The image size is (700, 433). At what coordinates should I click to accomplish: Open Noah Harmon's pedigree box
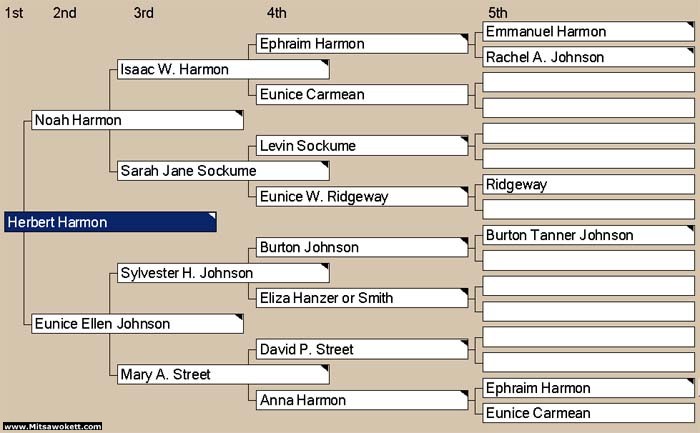138,120
